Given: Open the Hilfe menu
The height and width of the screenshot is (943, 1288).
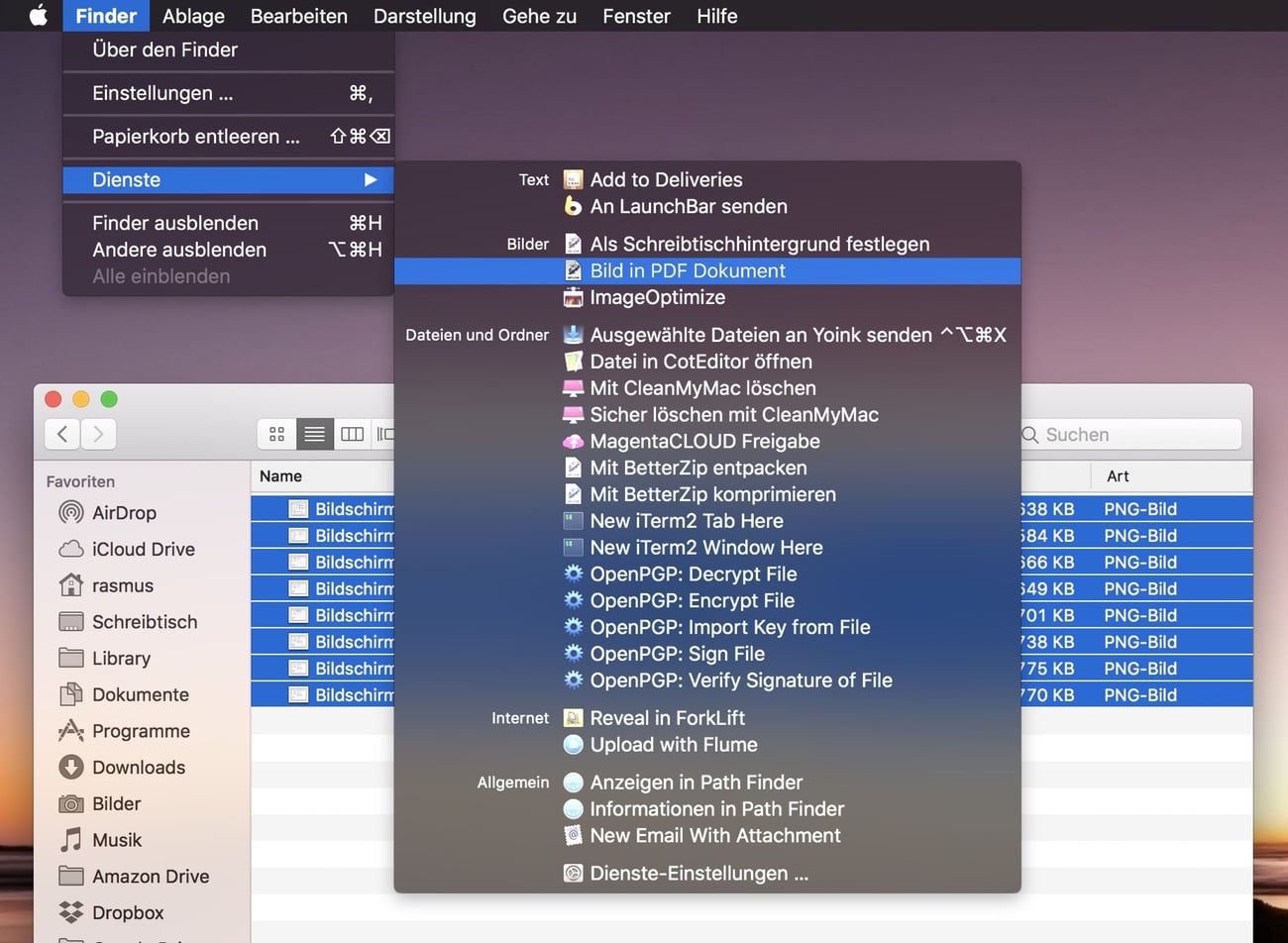Looking at the screenshot, I should click(716, 16).
